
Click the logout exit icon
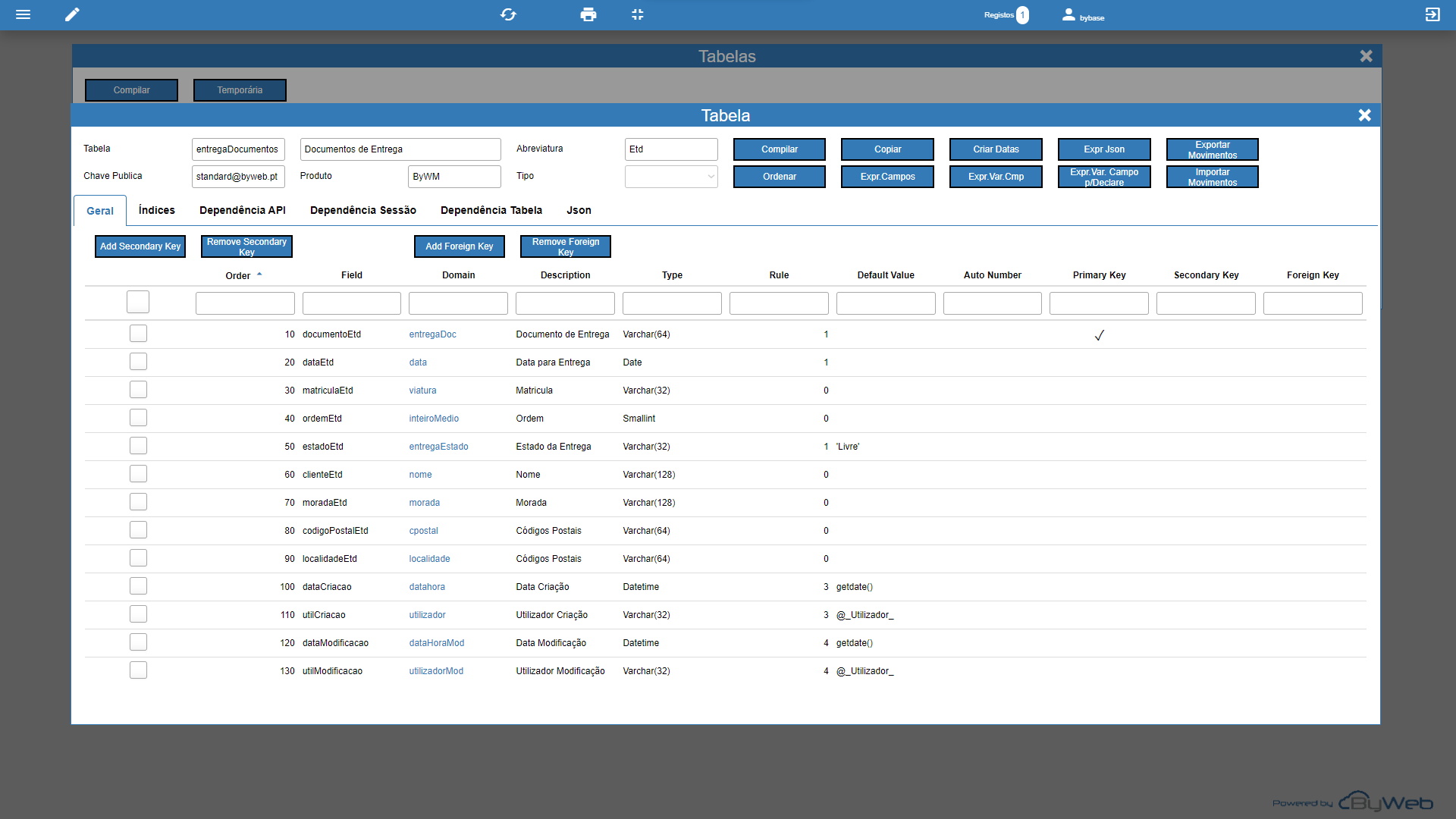(x=1432, y=14)
